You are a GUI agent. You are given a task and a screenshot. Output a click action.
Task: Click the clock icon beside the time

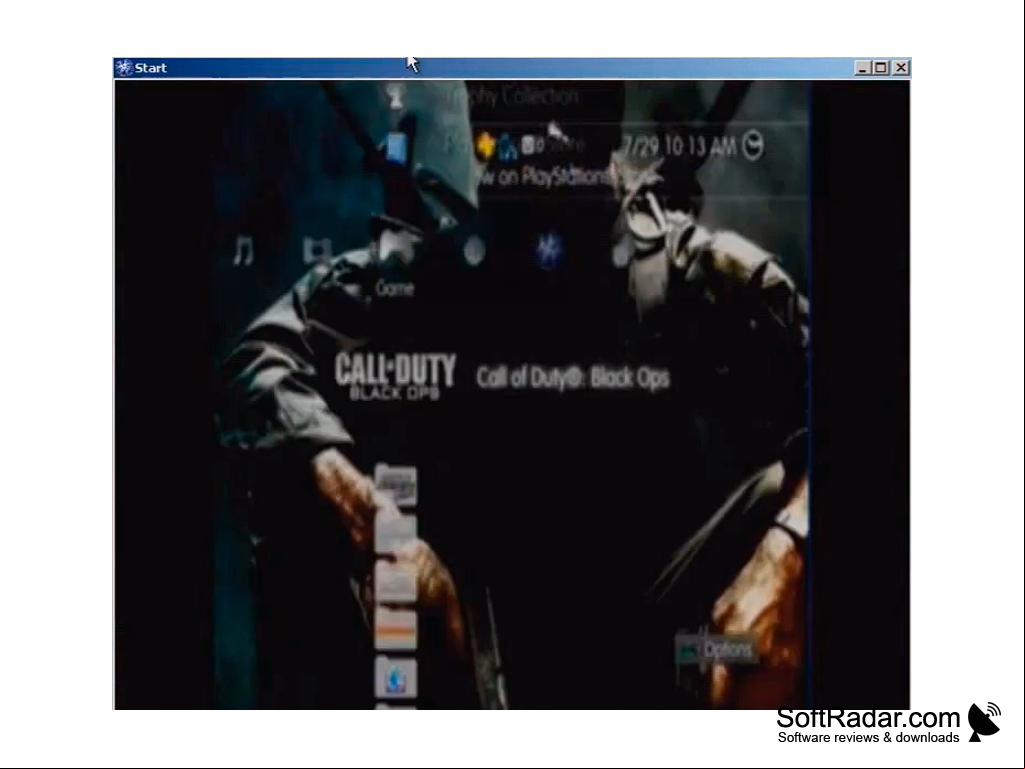pyautogui.click(x=754, y=146)
